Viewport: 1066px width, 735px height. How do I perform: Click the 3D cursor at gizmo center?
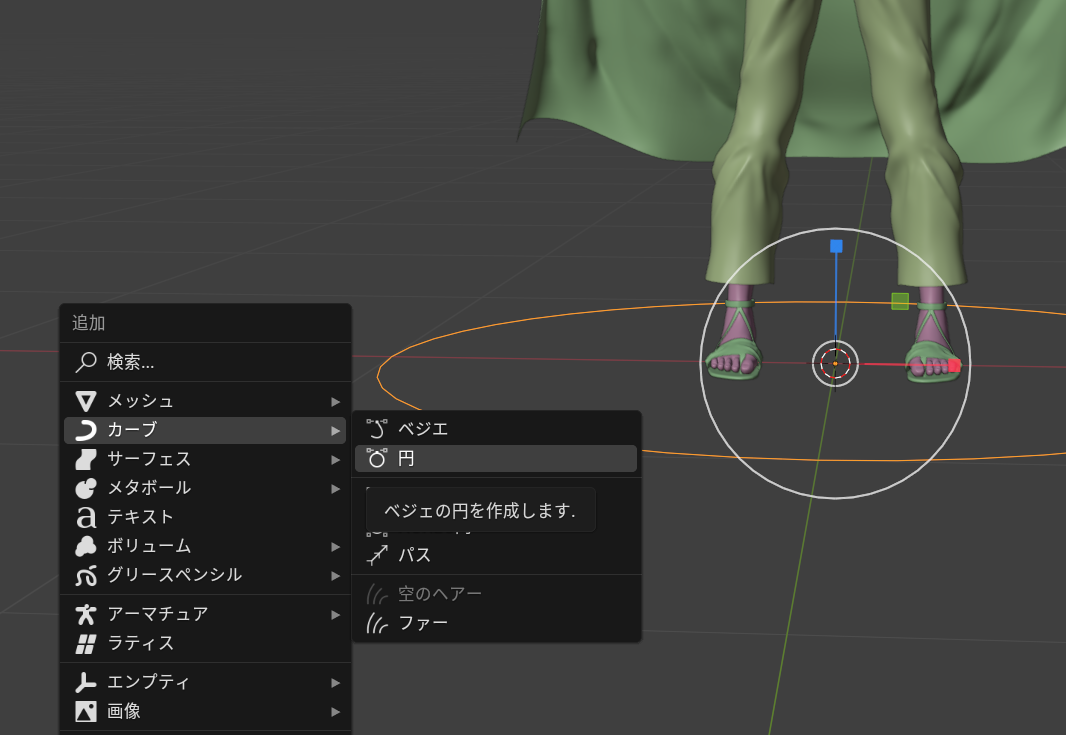836,364
